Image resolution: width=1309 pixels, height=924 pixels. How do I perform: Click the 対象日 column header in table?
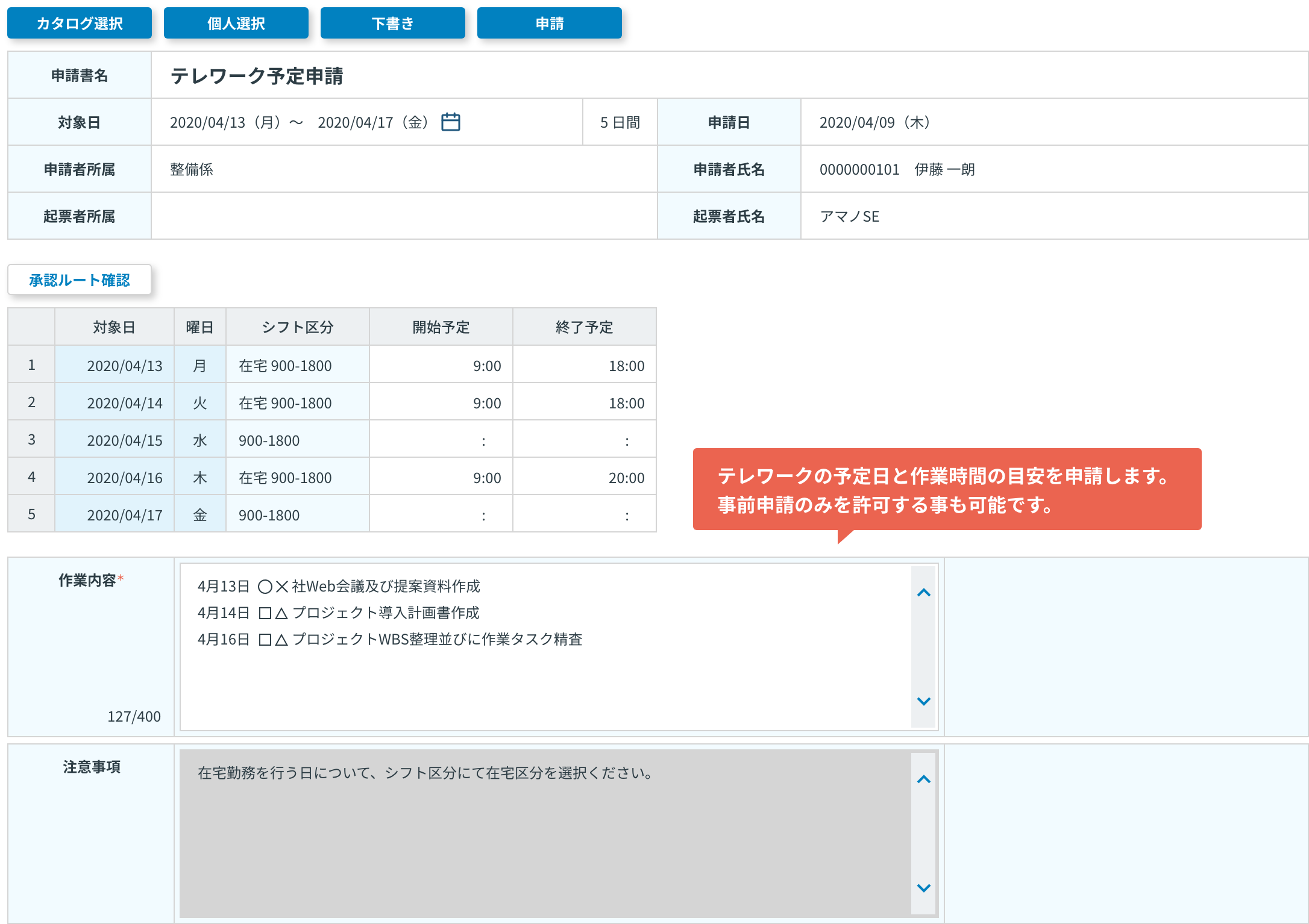click(115, 327)
